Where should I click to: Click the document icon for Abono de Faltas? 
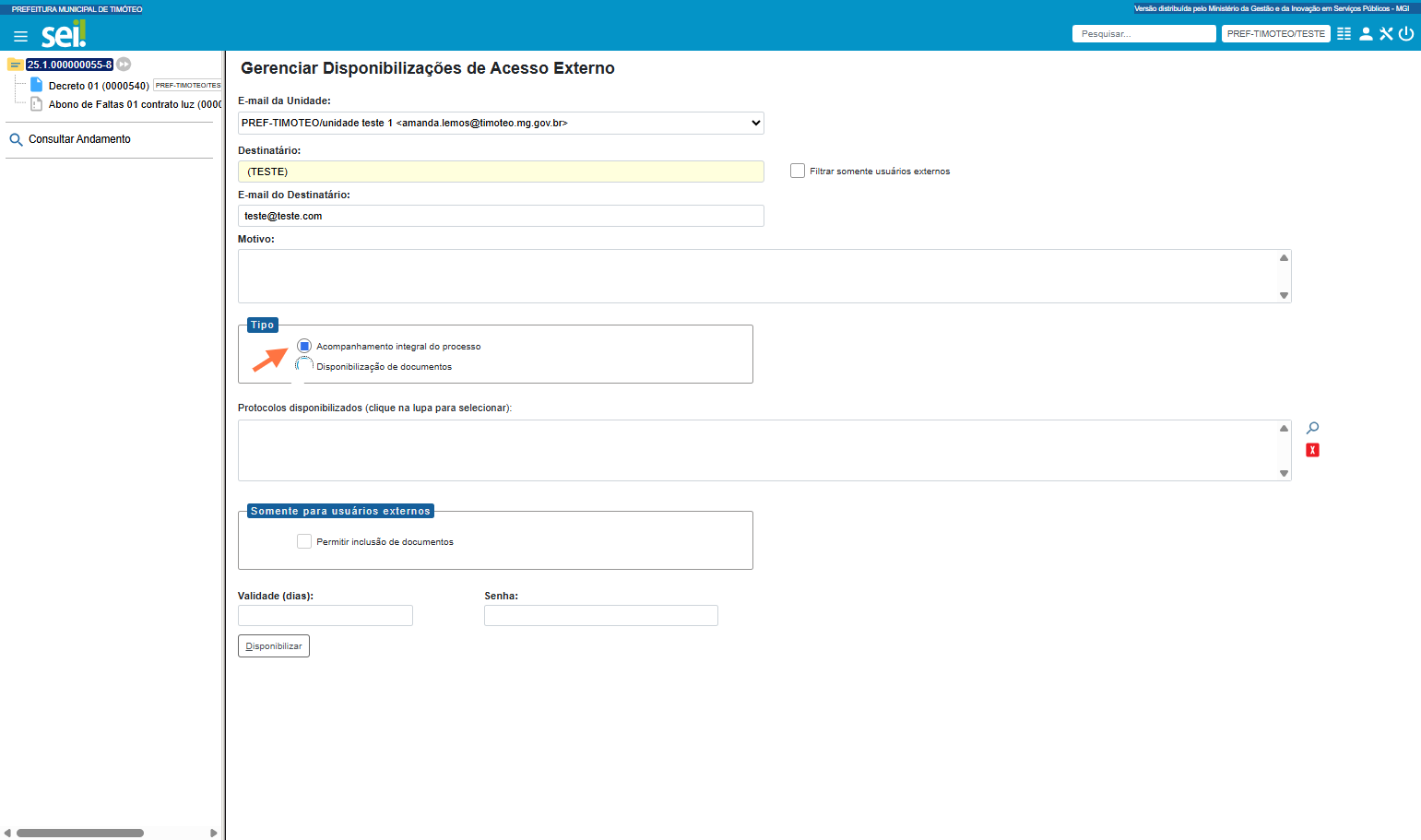37,104
